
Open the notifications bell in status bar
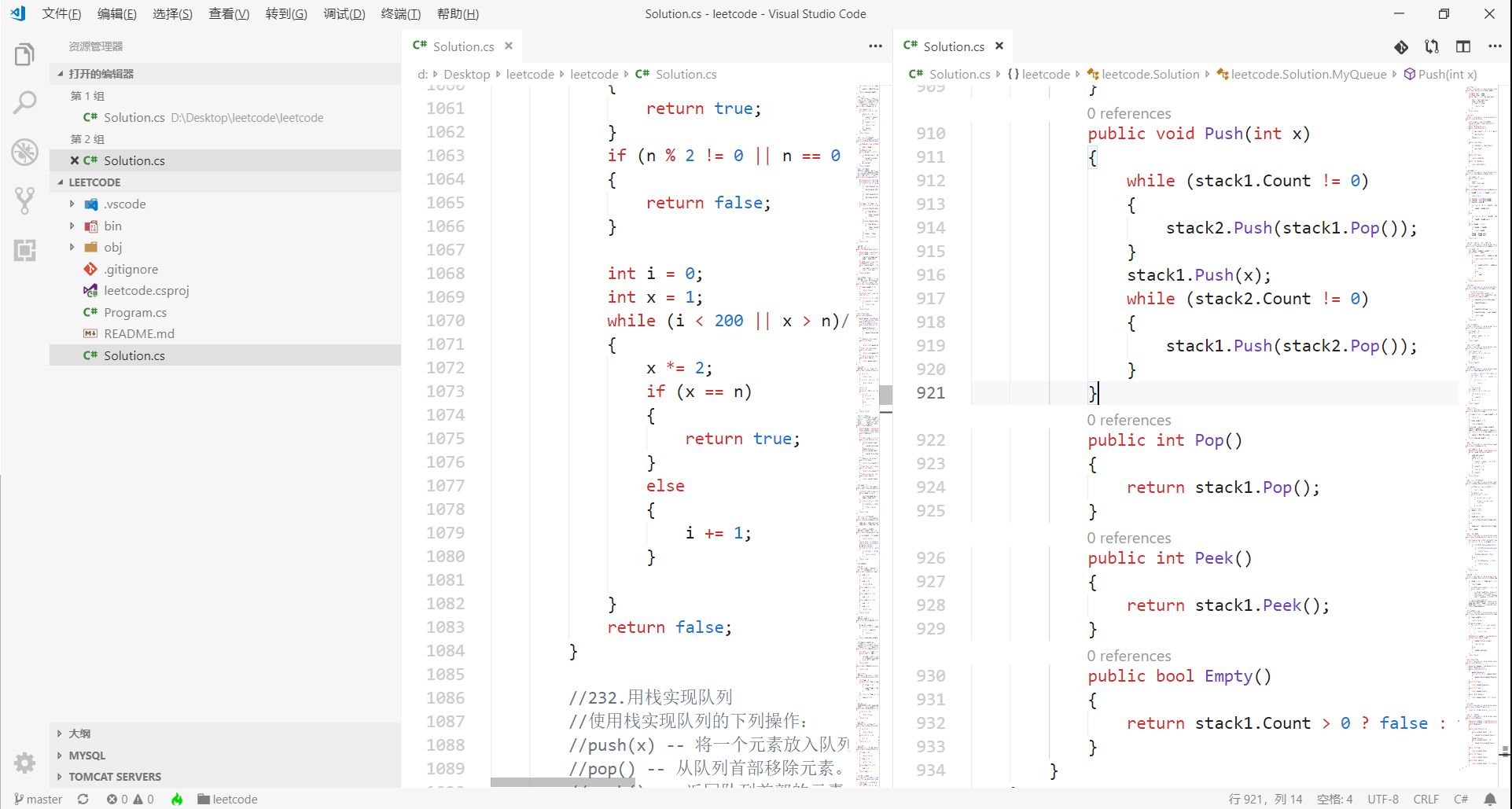point(1490,799)
